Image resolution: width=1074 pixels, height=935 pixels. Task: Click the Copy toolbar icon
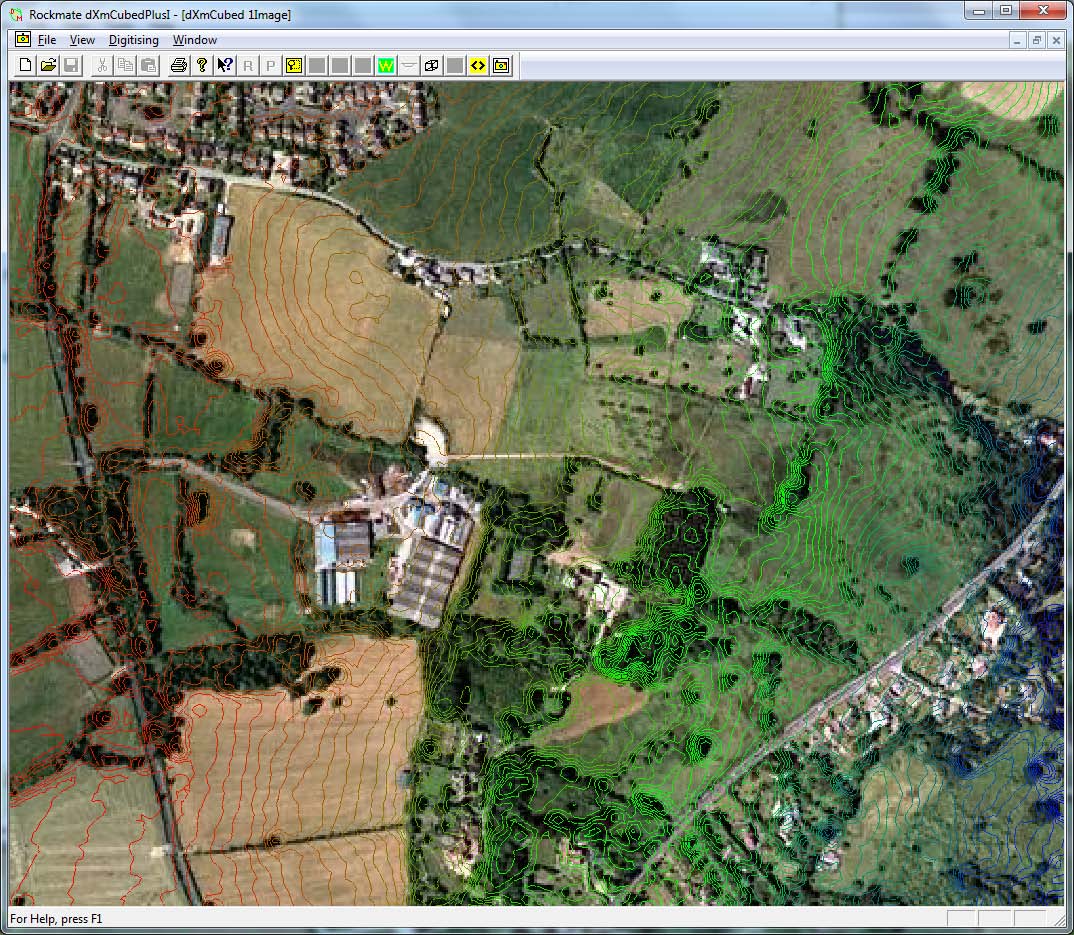coord(125,65)
